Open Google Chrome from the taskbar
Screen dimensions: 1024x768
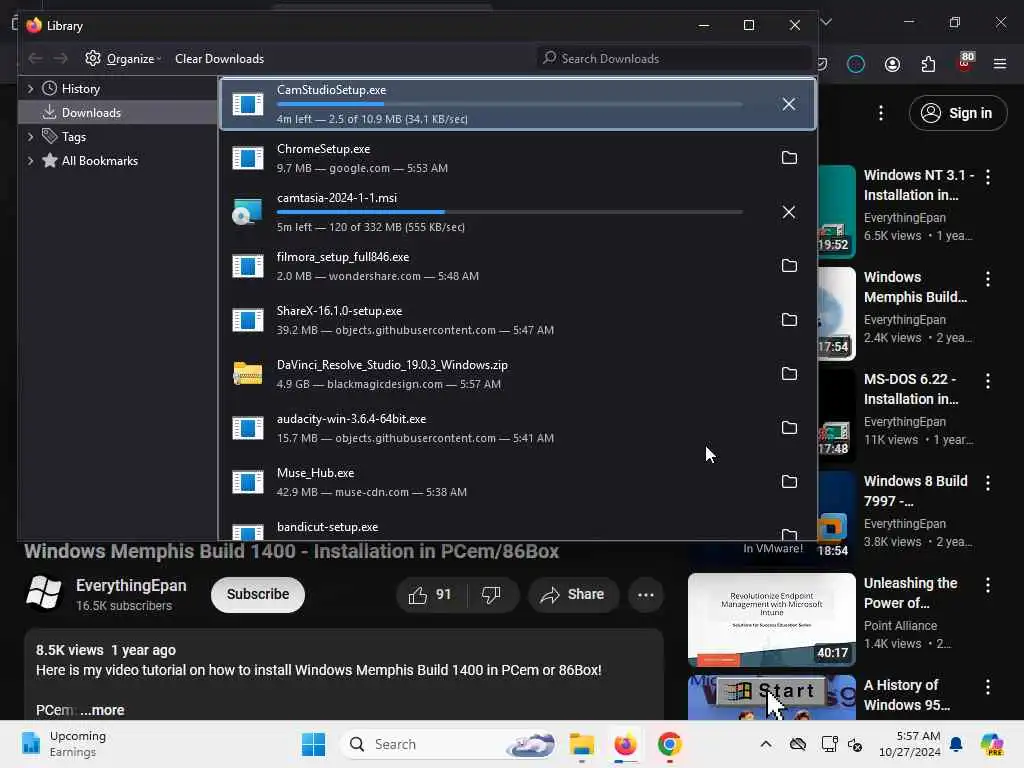coord(669,744)
